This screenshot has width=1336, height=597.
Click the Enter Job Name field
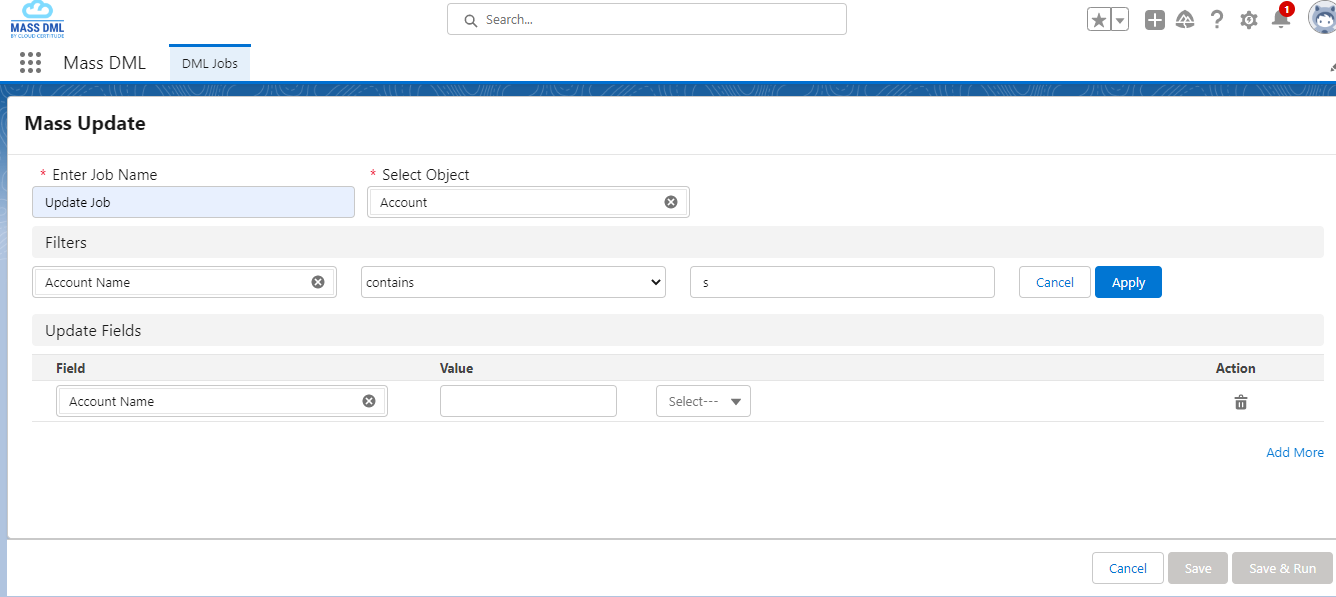point(193,202)
